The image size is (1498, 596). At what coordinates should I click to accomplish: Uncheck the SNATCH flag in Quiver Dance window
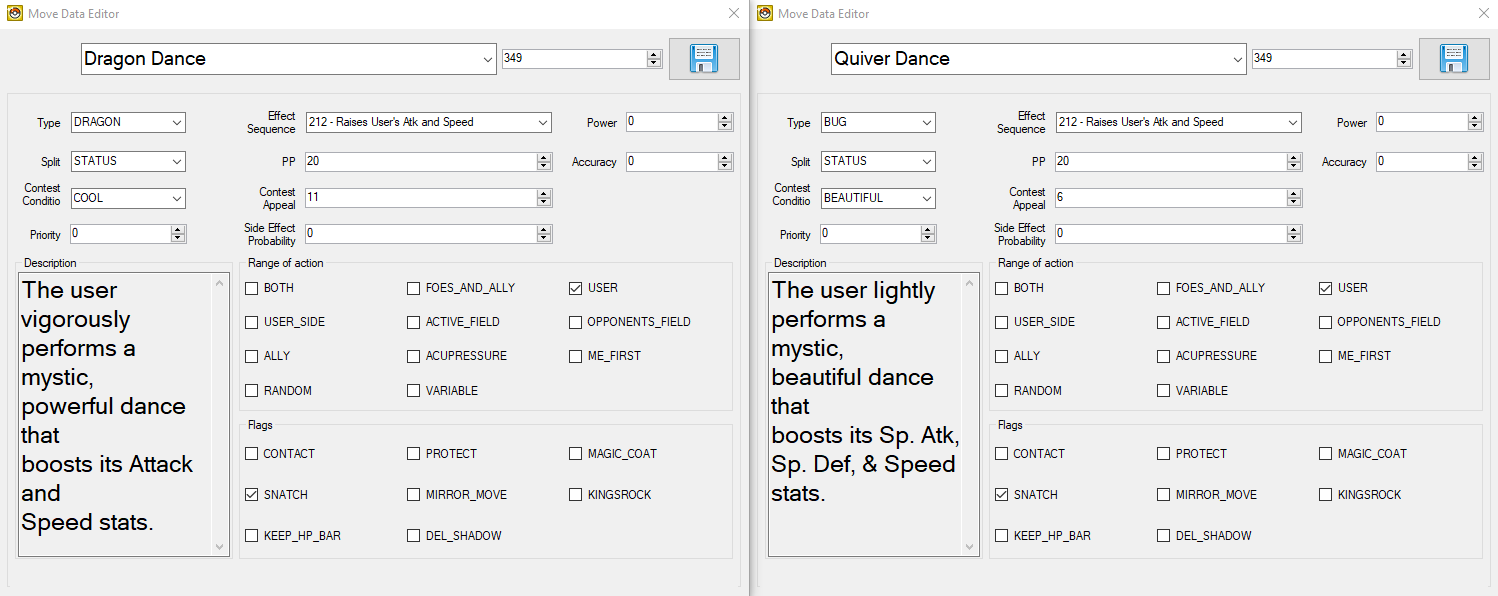1002,495
